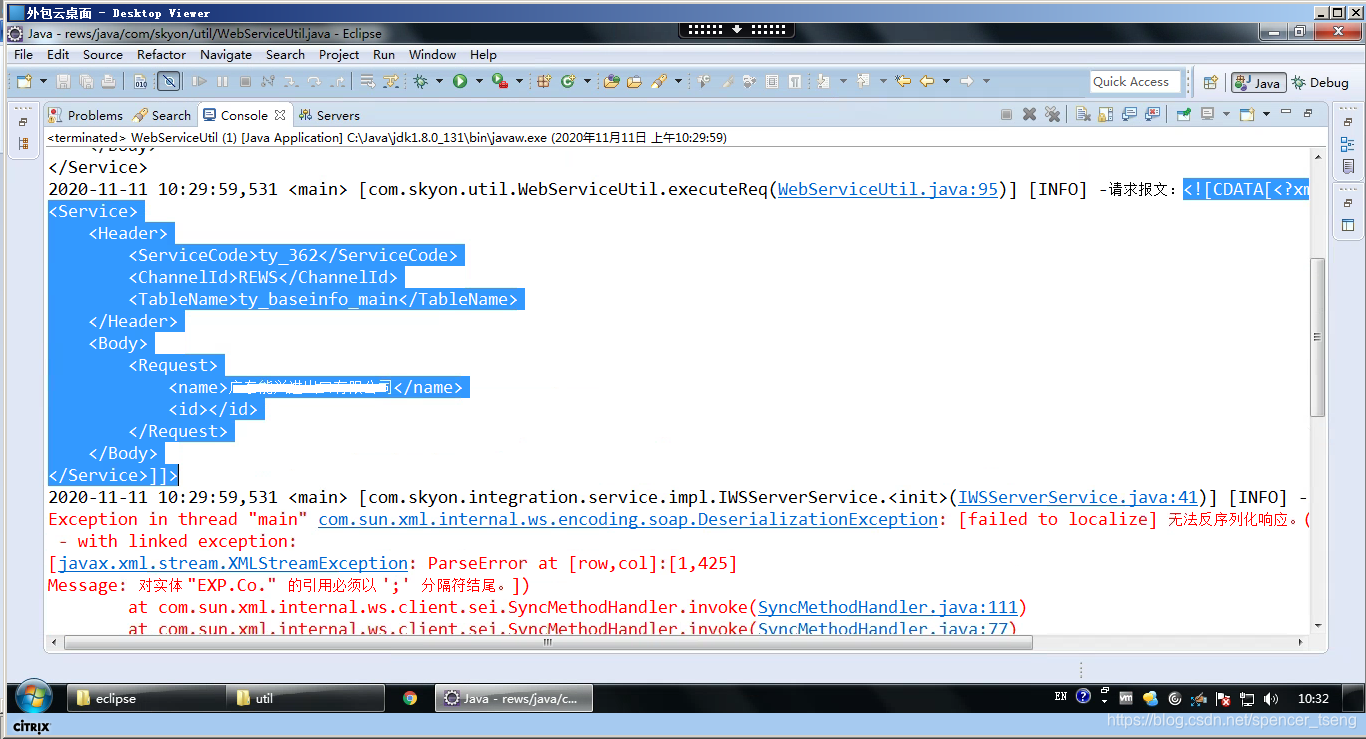Enable Scroll Lock in the console
Screen dimensions: 1366x739
(1107, 113)
